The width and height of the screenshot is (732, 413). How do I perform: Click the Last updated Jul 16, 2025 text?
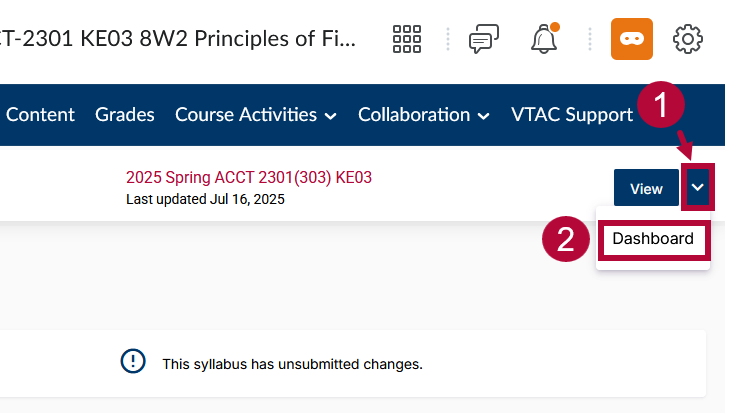coord(206,199)
